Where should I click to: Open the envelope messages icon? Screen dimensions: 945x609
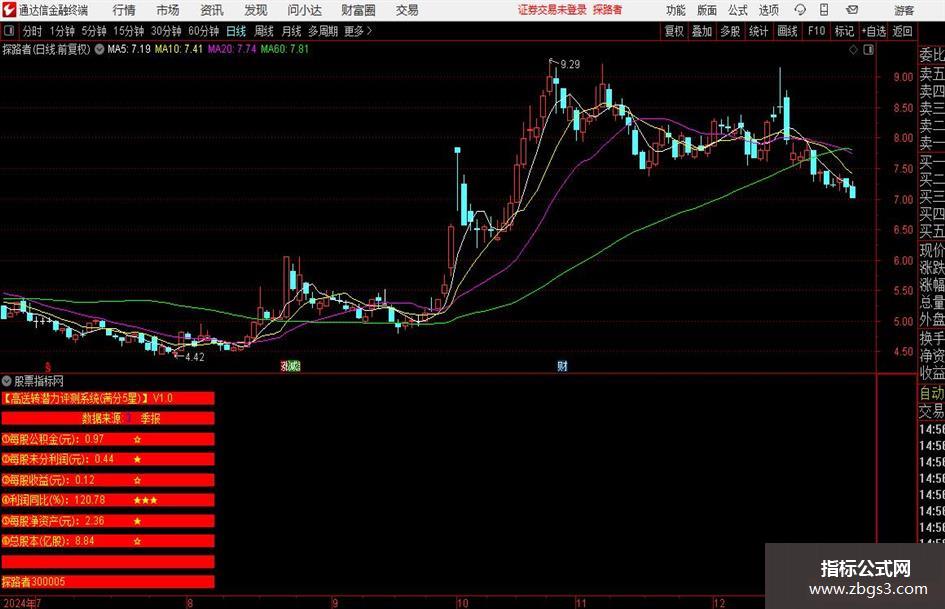point(852,10)
